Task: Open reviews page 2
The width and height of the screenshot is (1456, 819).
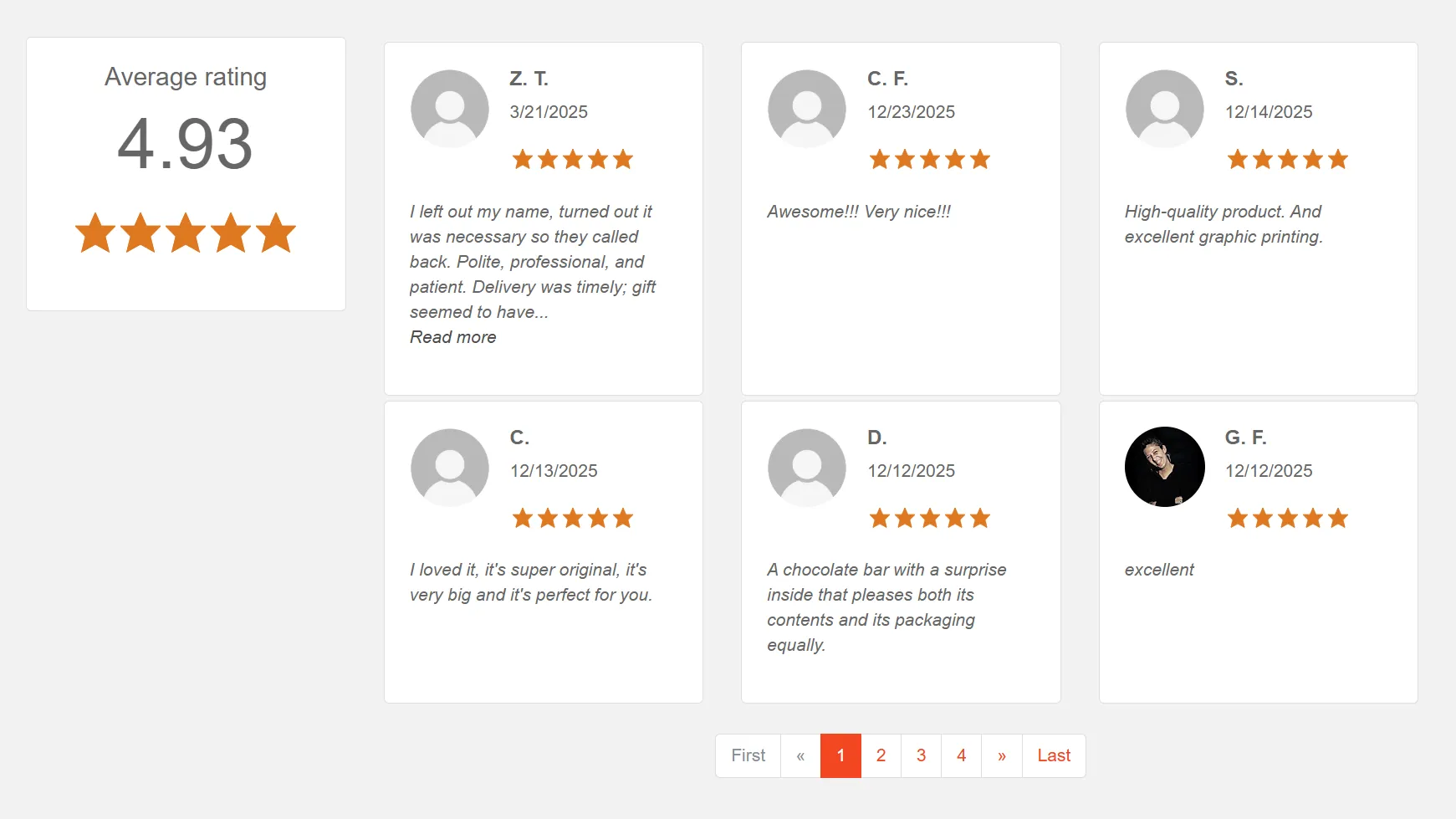Action: point(881,755)
